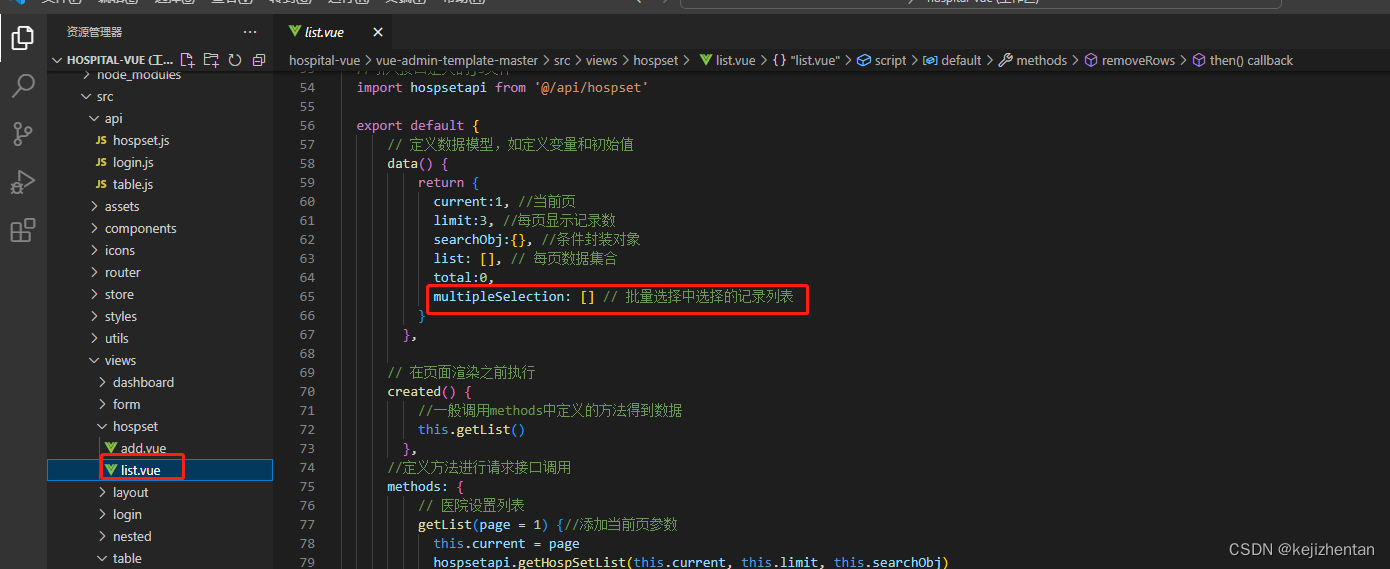Click the import hospsetapi code line

coord(502,88)
